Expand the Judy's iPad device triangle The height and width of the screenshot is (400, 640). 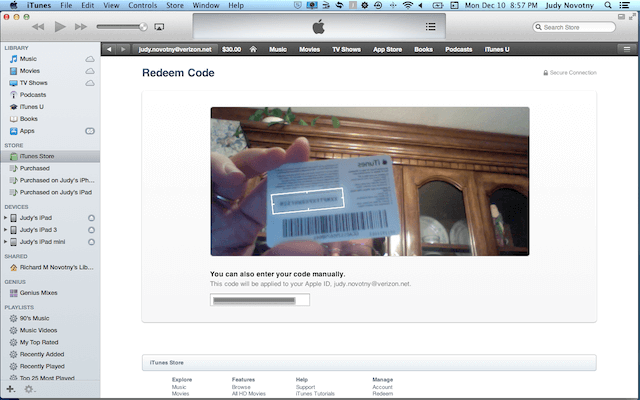(x=5, y=218)
